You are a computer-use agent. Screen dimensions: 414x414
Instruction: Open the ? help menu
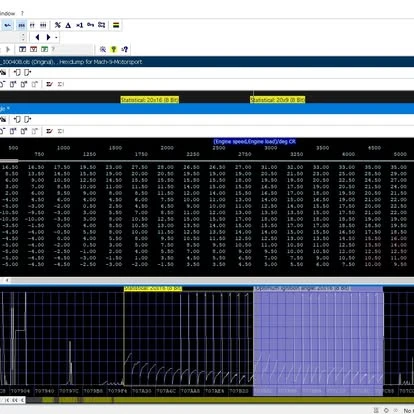pos(22,13)
